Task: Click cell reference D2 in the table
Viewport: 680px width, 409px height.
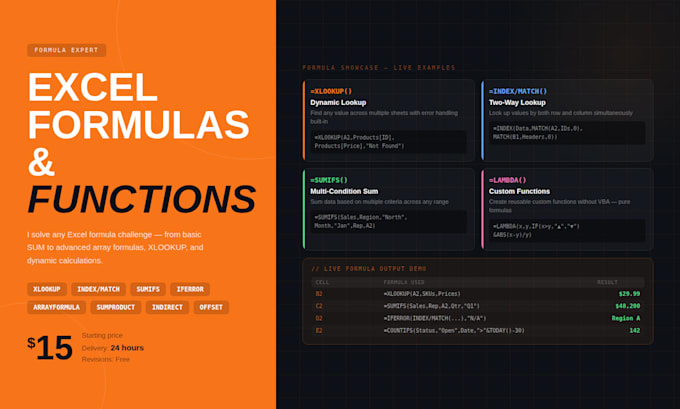Action: click(x=319, y=318)
